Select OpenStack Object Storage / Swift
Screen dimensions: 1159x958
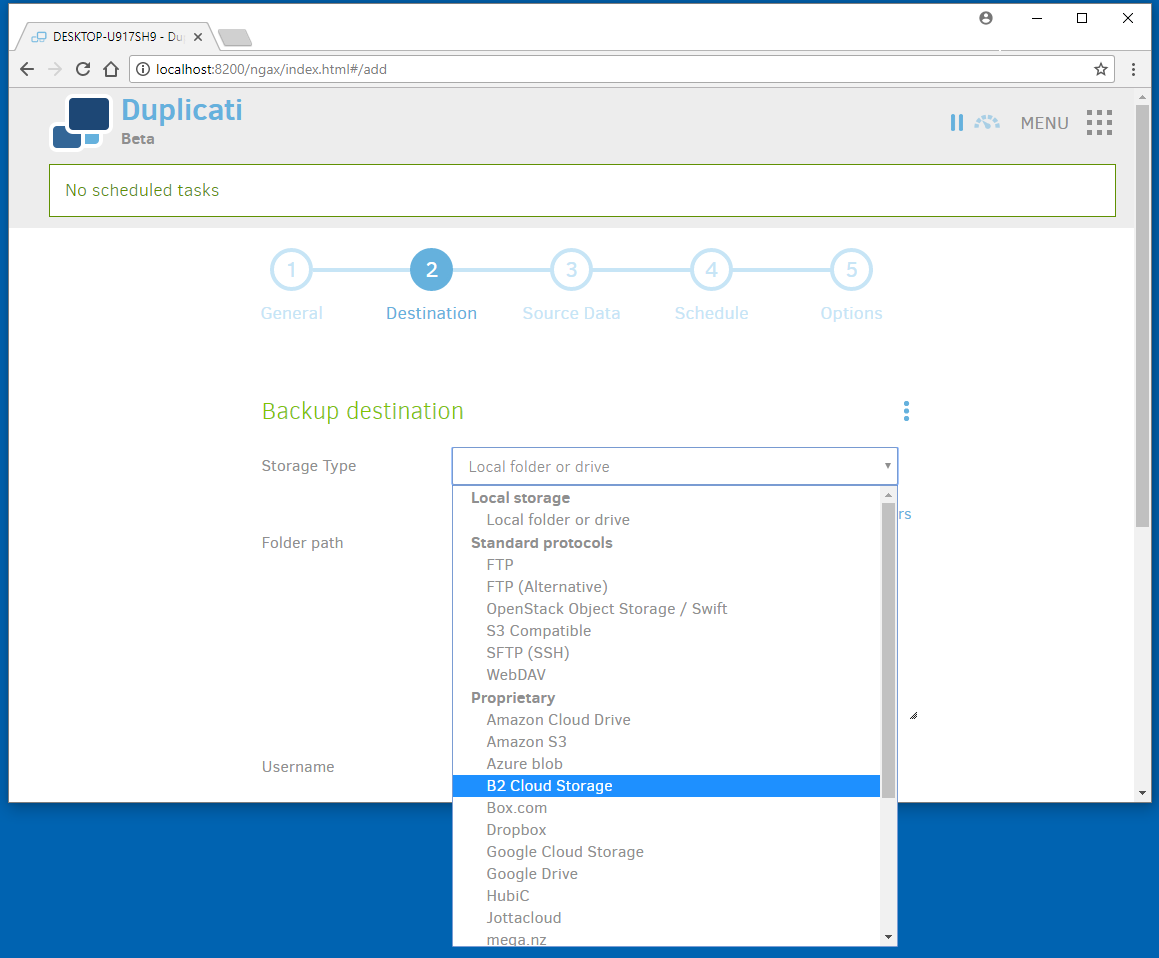pos(667,609)
